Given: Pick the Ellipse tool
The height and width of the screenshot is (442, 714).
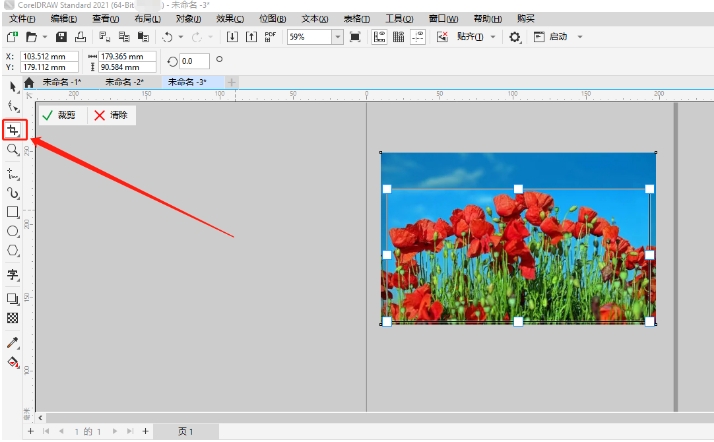Looking at the screenshot, I should click(13, 231).
